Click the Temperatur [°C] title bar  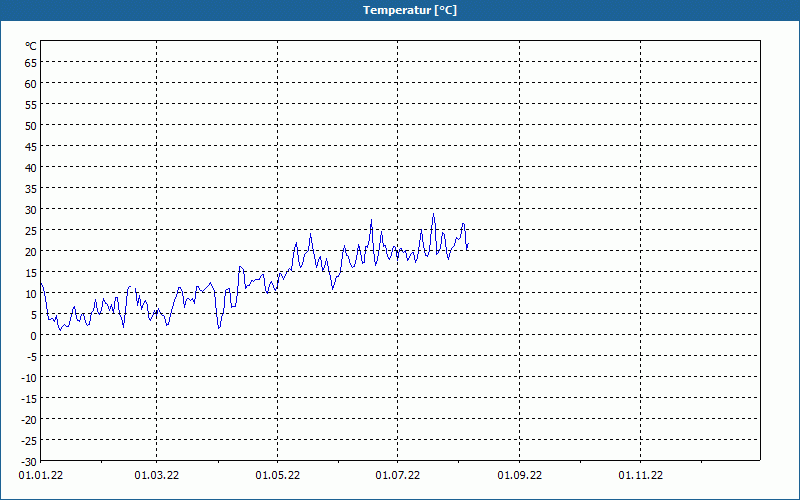[x=400, y=10]
